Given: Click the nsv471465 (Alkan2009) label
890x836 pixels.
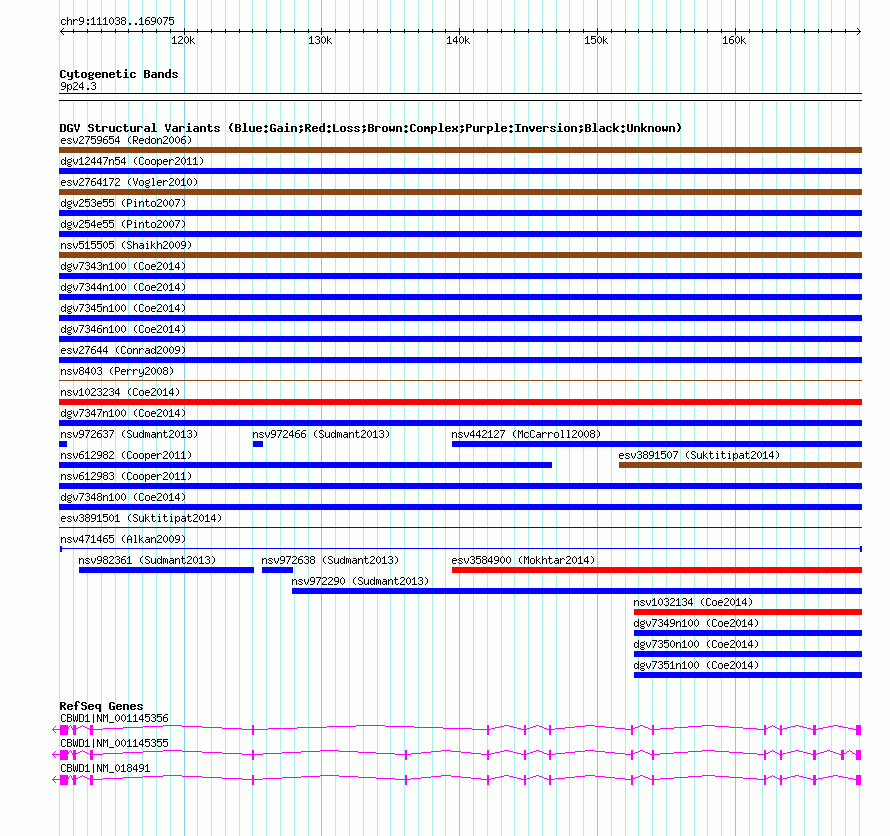Looking at the screenshot, I should point(123,539).
